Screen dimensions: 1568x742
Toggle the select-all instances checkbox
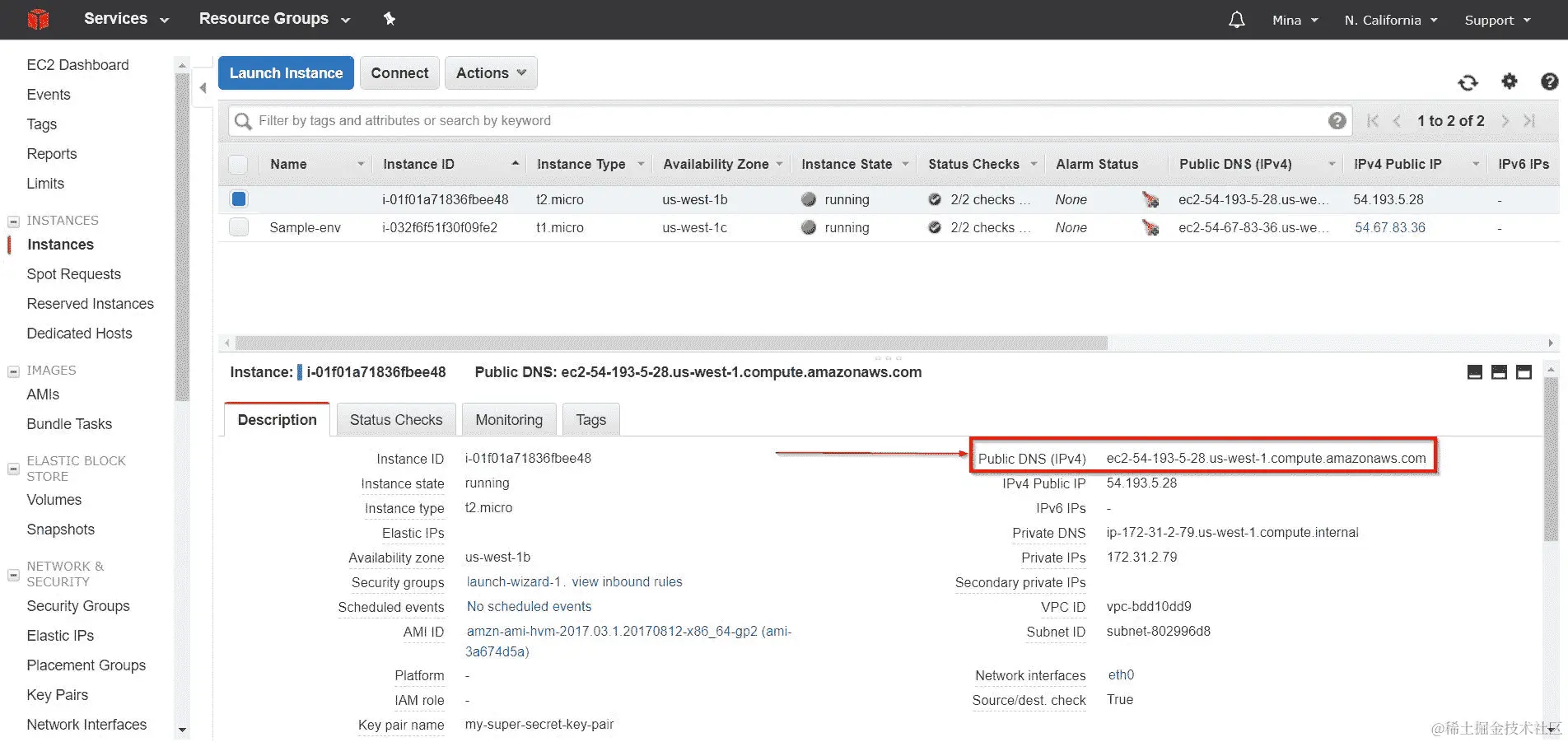(238, 164)
